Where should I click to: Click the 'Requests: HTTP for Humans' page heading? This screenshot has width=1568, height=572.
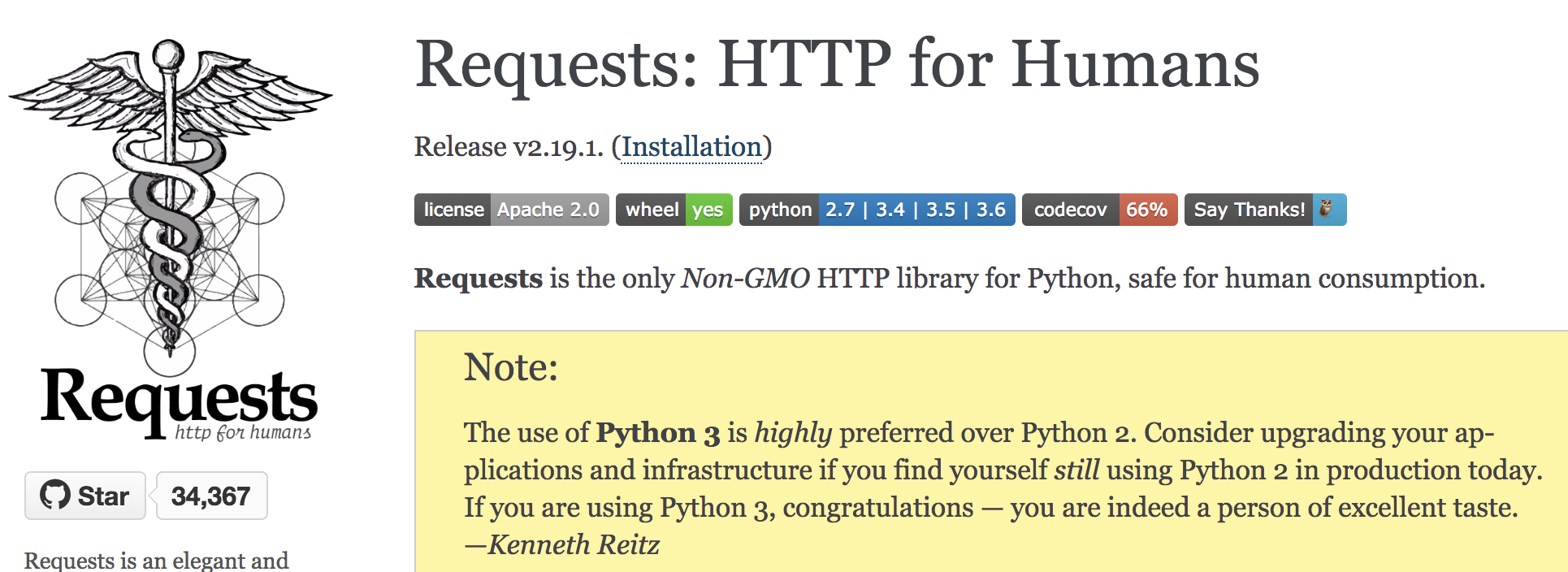[x=837, y=65]
